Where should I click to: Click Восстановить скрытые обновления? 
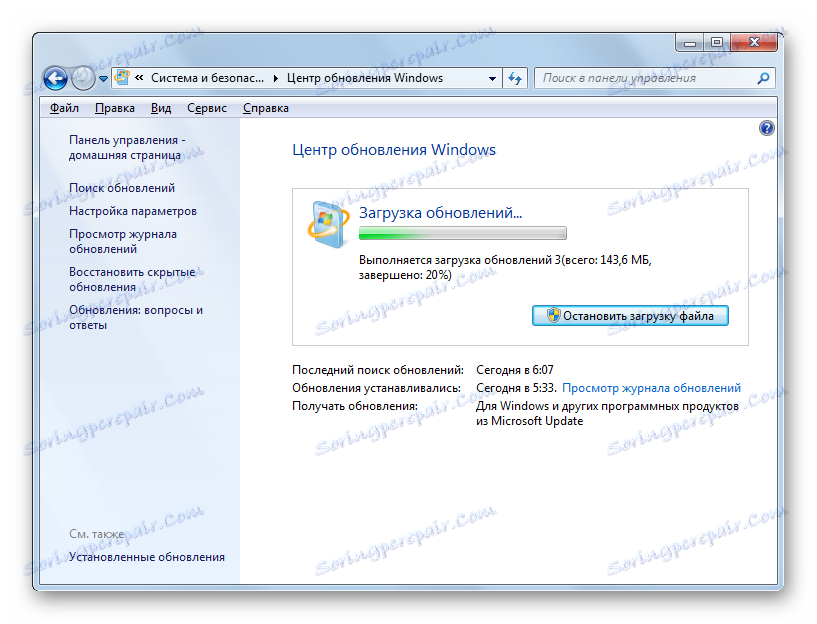(132, 280)
